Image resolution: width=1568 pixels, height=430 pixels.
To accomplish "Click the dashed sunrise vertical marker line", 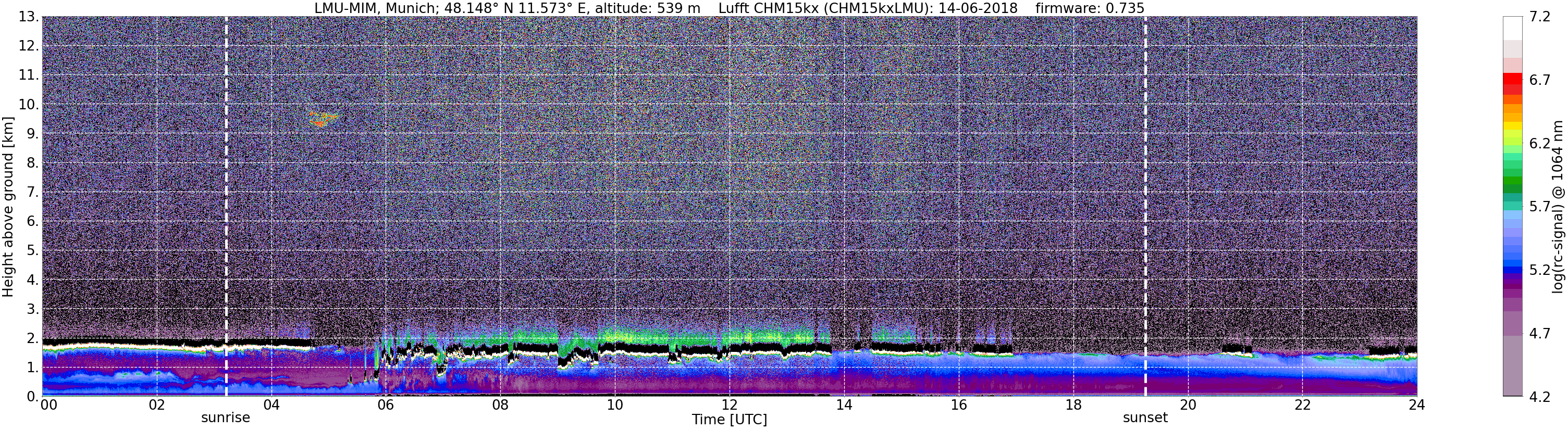I will tap(227, 206).
